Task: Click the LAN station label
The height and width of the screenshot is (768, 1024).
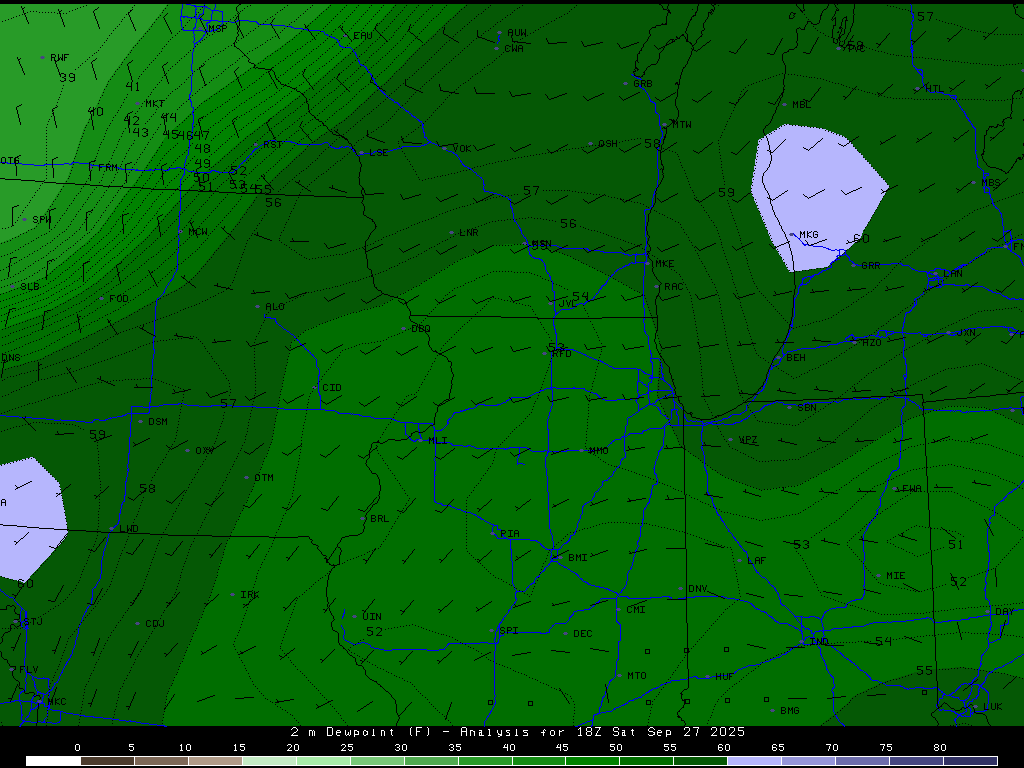Action: tap(953, 274)
